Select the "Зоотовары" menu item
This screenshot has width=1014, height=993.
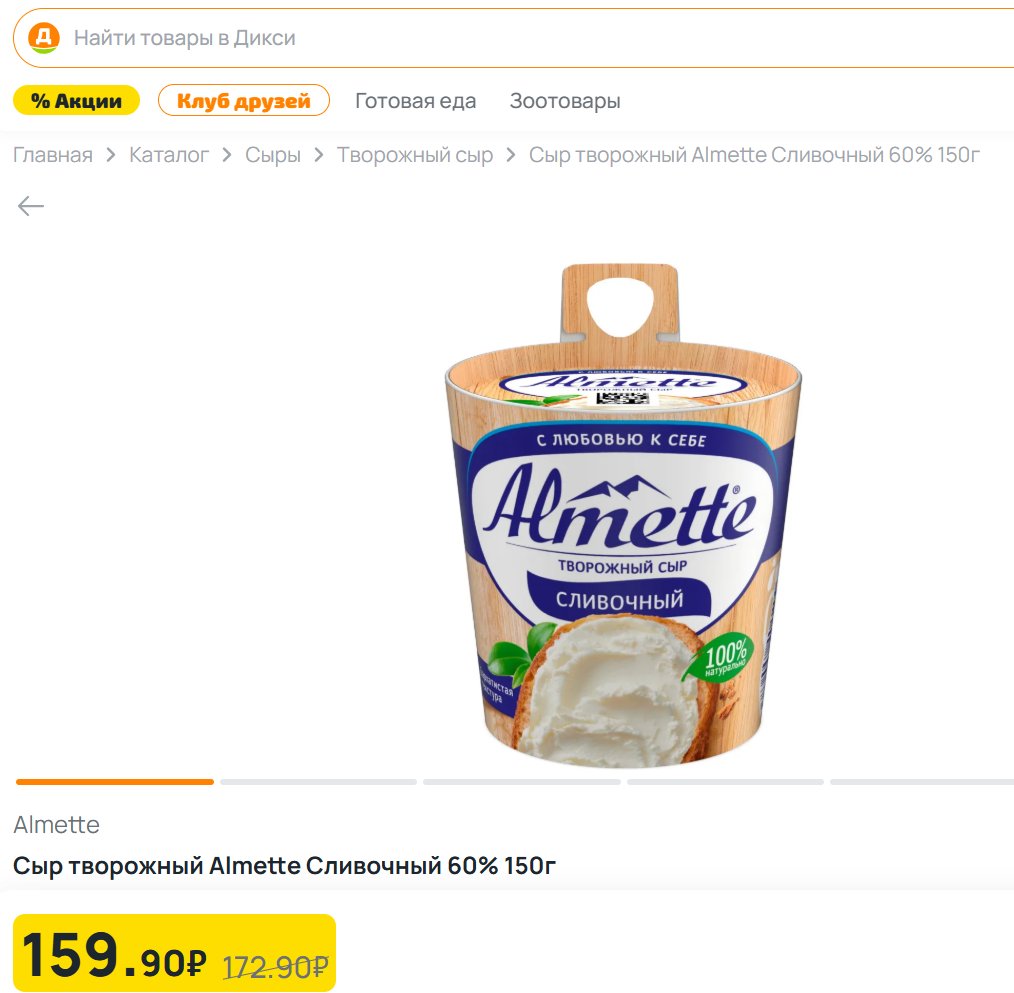(565, 101)
